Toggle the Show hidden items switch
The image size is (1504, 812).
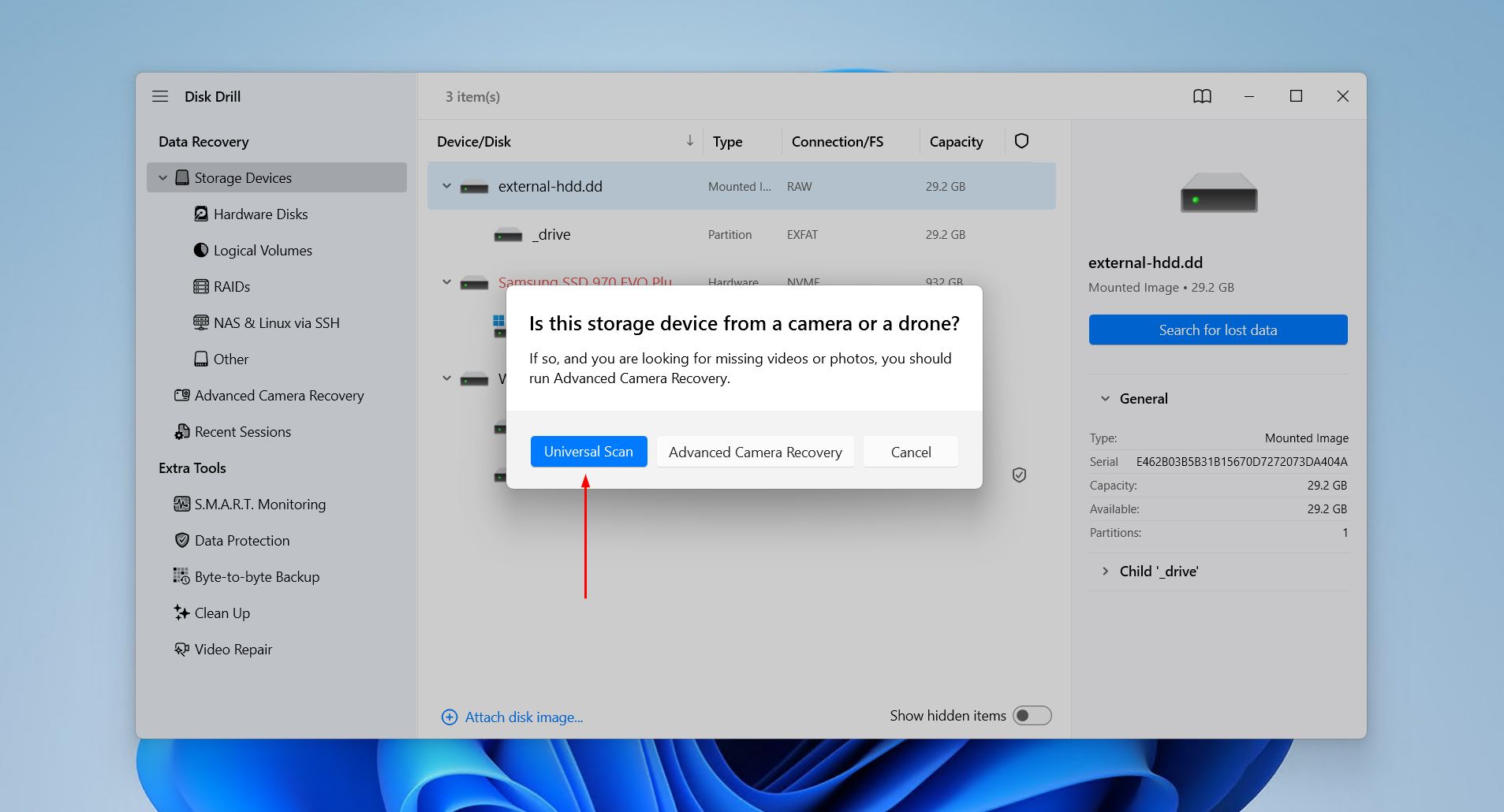[x=1032, y=715]
